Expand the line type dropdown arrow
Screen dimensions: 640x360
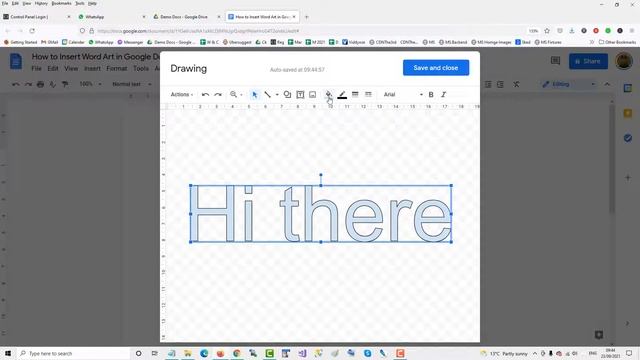click(x=277, y=95)
